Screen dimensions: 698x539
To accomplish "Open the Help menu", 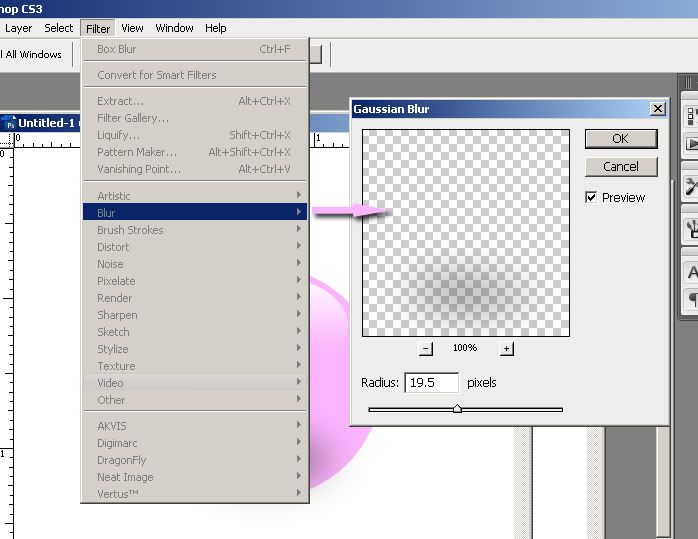I will [x=215, y=28].
